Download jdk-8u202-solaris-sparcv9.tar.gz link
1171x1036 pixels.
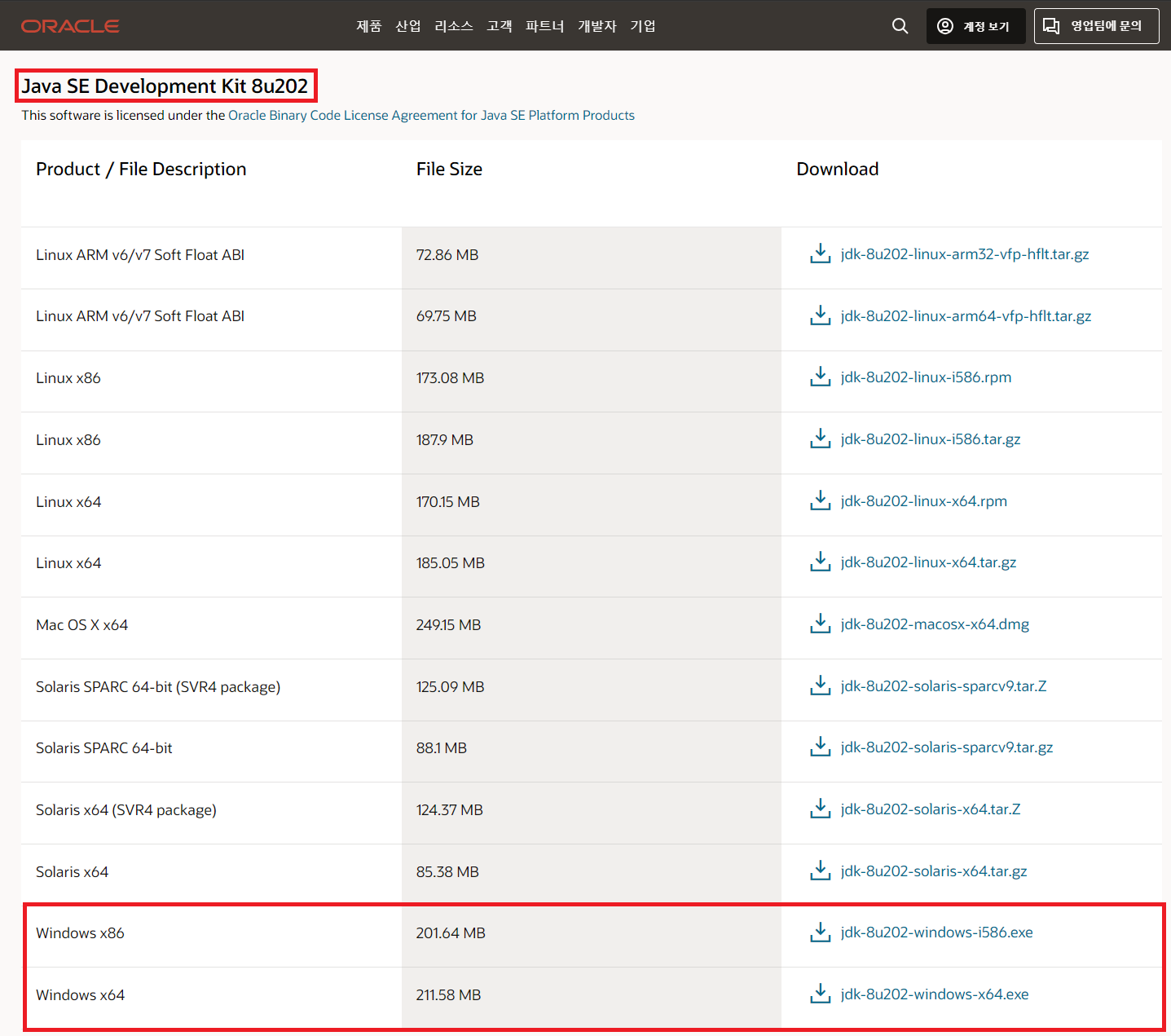tap(947, 747)
